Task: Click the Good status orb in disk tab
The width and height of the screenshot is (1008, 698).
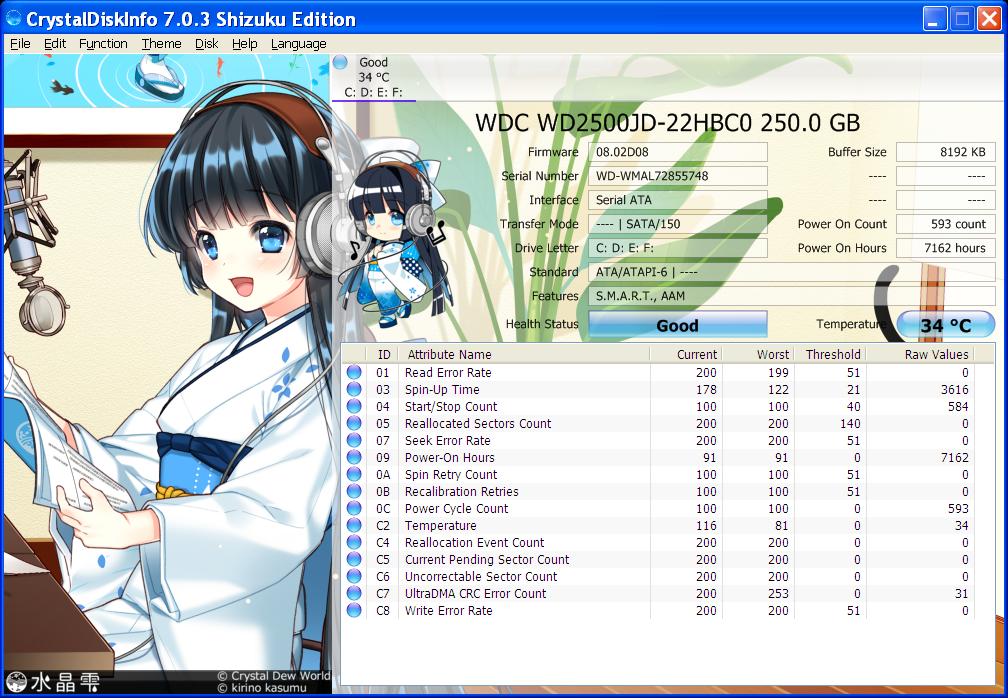Action: [x=341, y=62]
